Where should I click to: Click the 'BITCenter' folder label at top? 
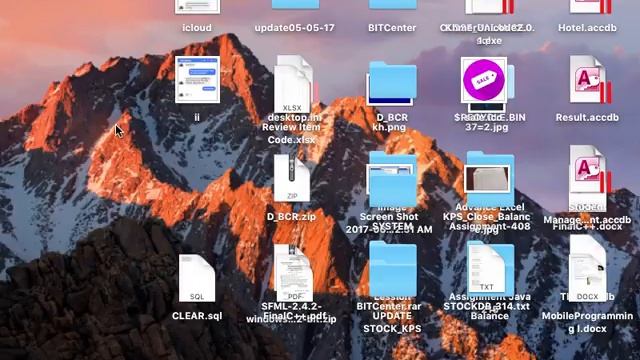(x=392, y=28)
